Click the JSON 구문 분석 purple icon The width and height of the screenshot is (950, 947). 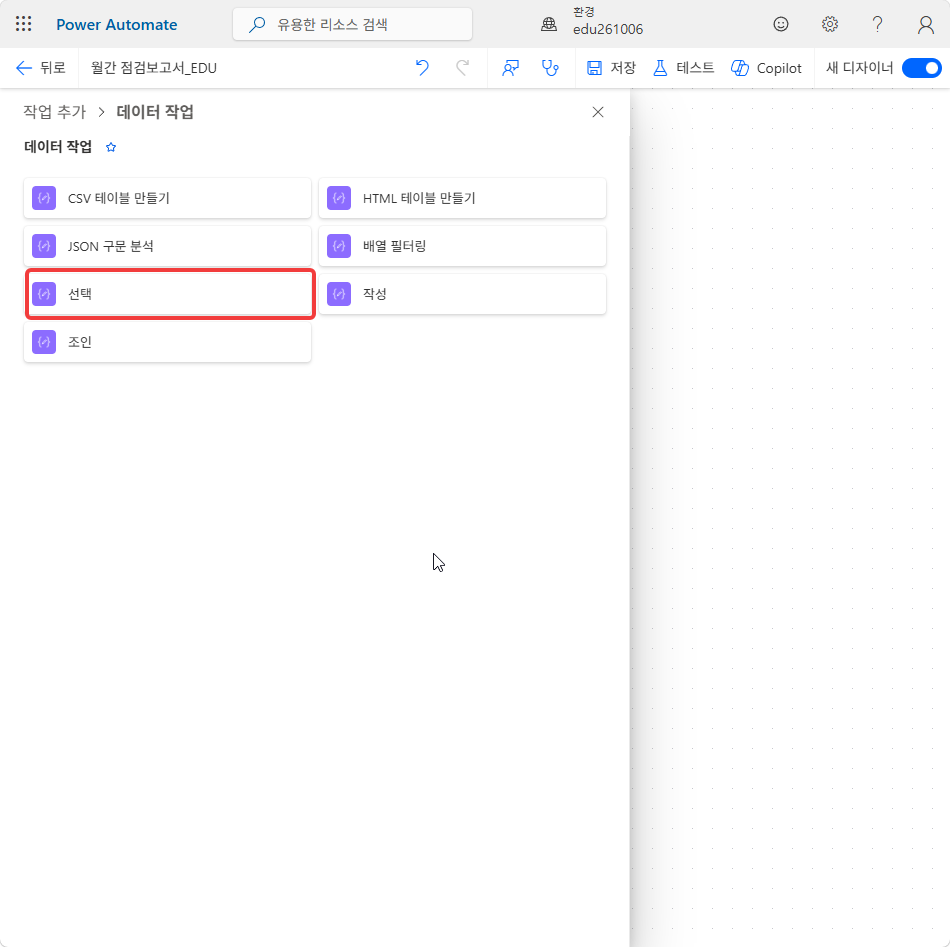(x=44, y=246)
